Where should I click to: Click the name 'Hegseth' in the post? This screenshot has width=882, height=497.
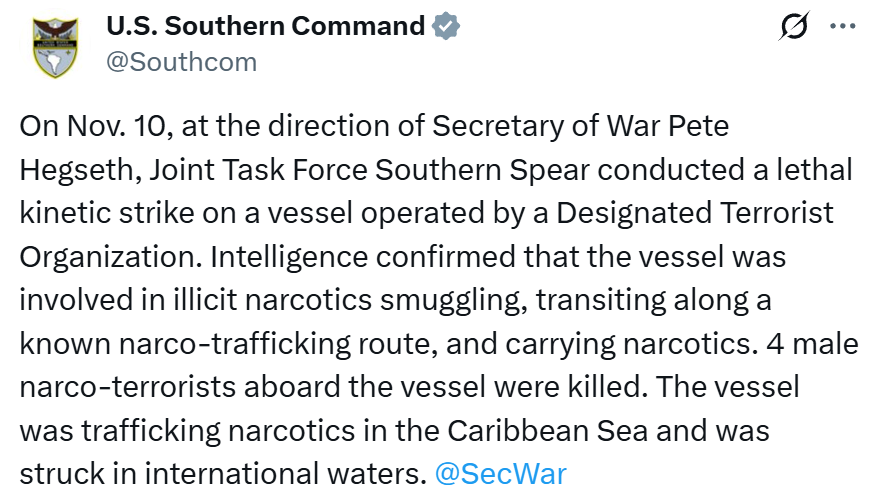coord(78,169)
